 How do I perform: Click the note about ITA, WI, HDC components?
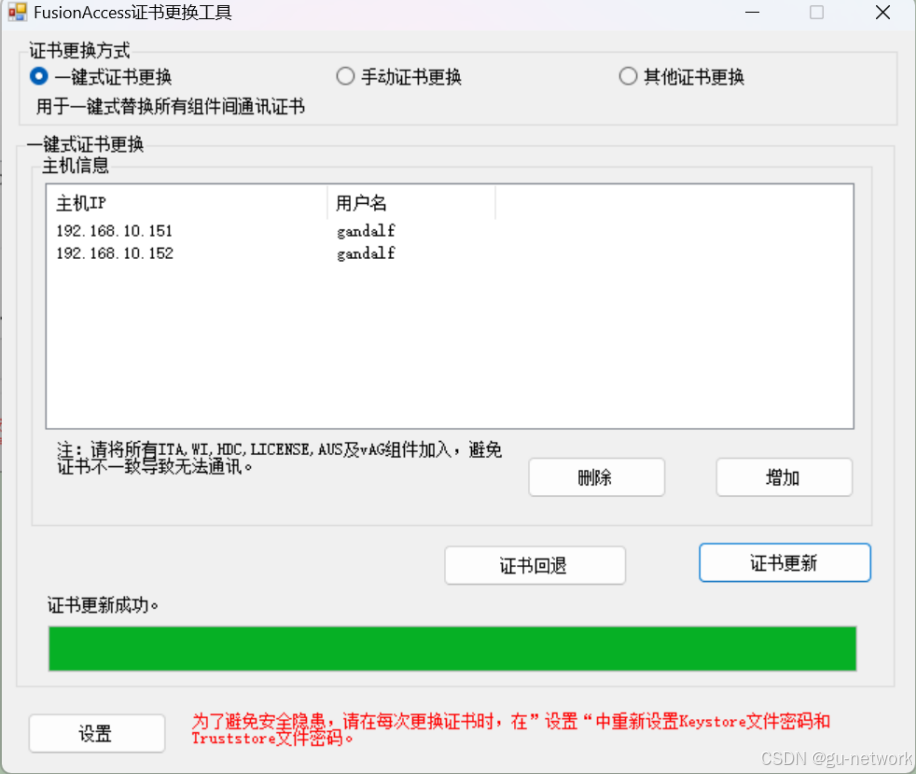coord(279,458)
